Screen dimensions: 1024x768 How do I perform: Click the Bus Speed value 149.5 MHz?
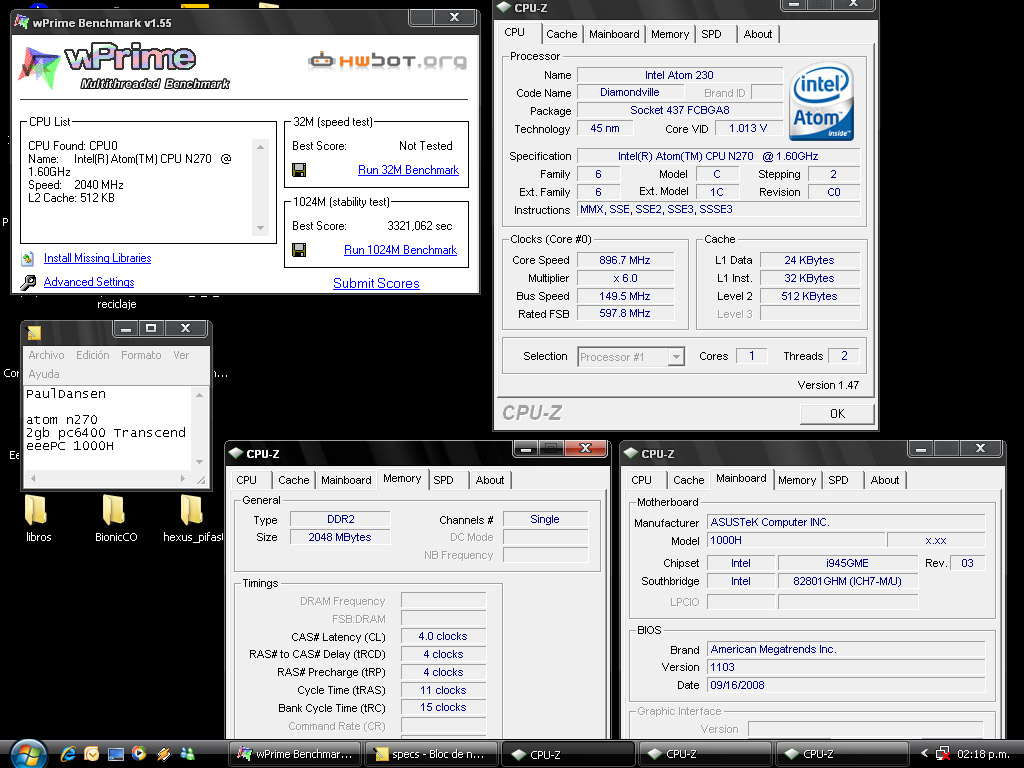point(624,296)
